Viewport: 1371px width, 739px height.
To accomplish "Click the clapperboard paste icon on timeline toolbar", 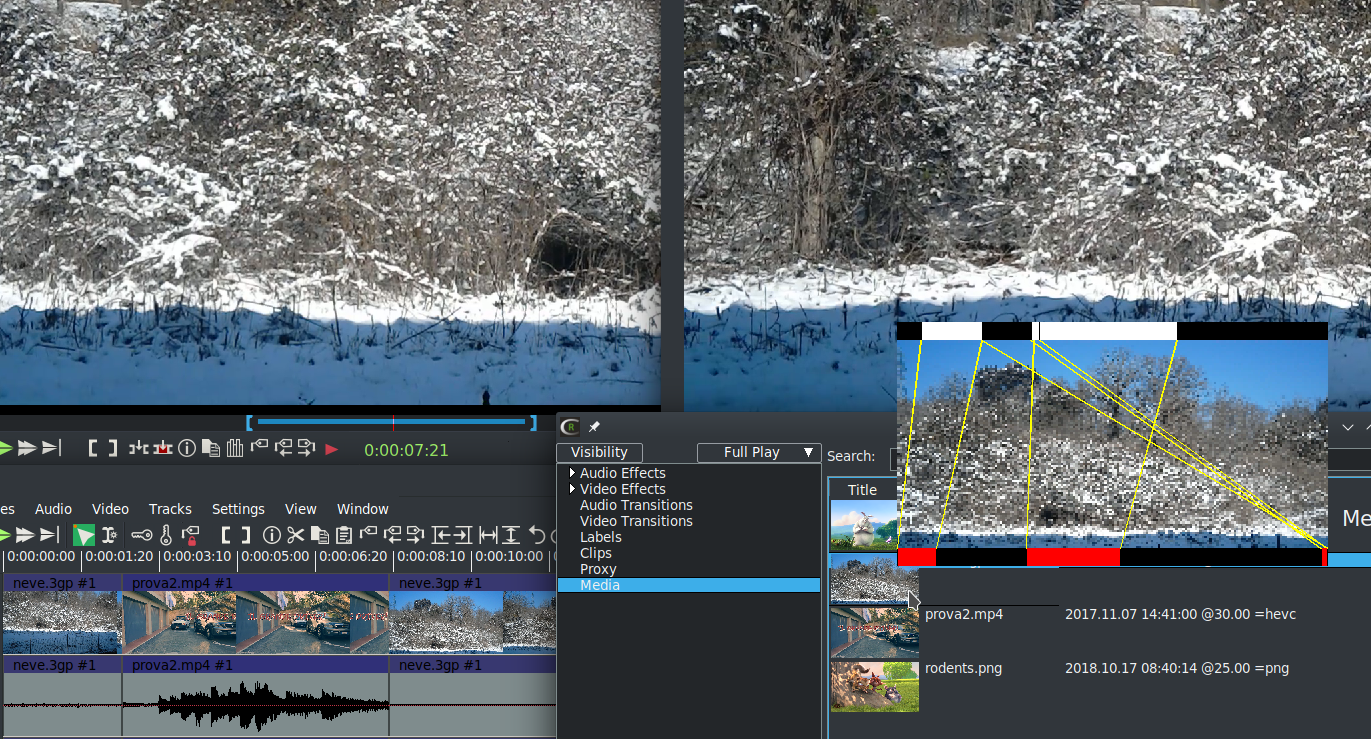I will 345,535.
